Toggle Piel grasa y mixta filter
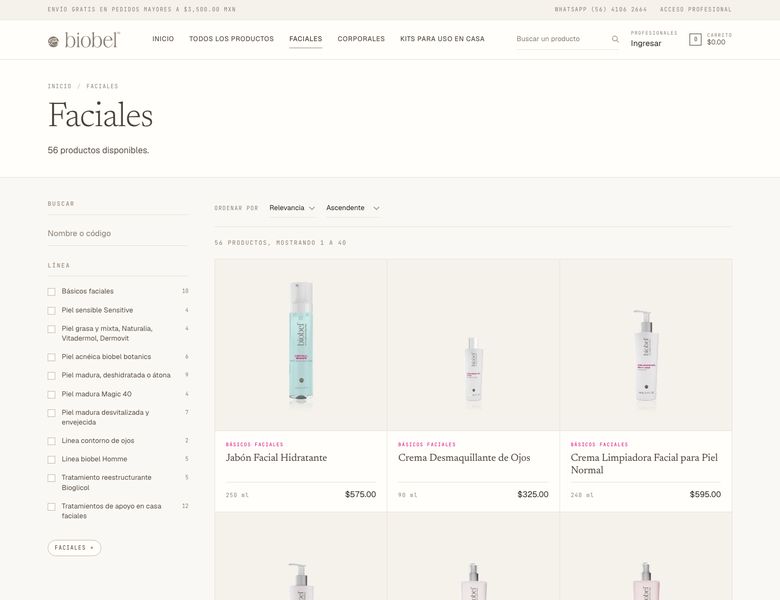Image resolution: width=780 pixels, height=600 pixels. (51, 329)
